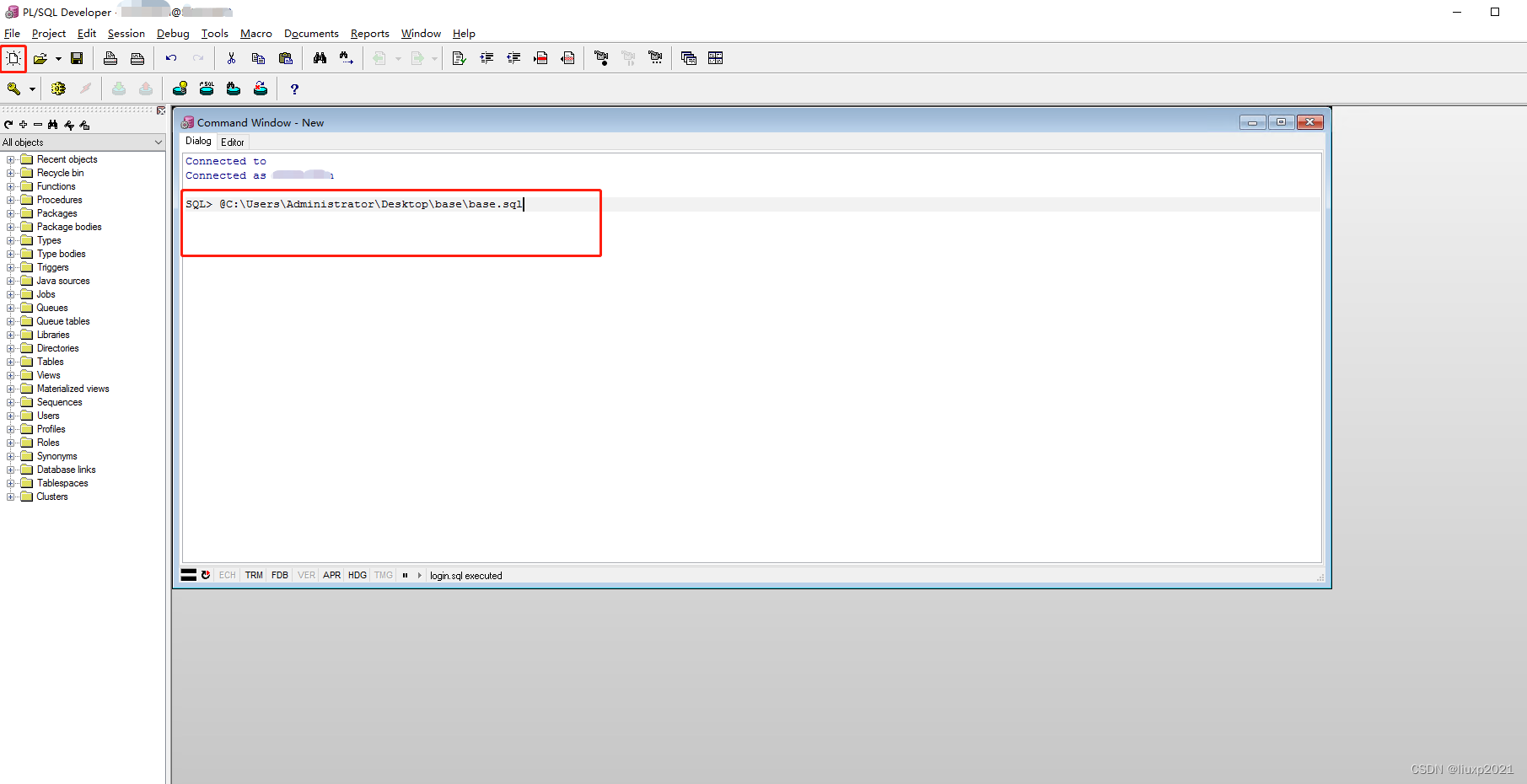This screenshot has height=784, width=1527.
Task: Open the dropdown arrow next to key icon
Action: [x=32, y=89]
